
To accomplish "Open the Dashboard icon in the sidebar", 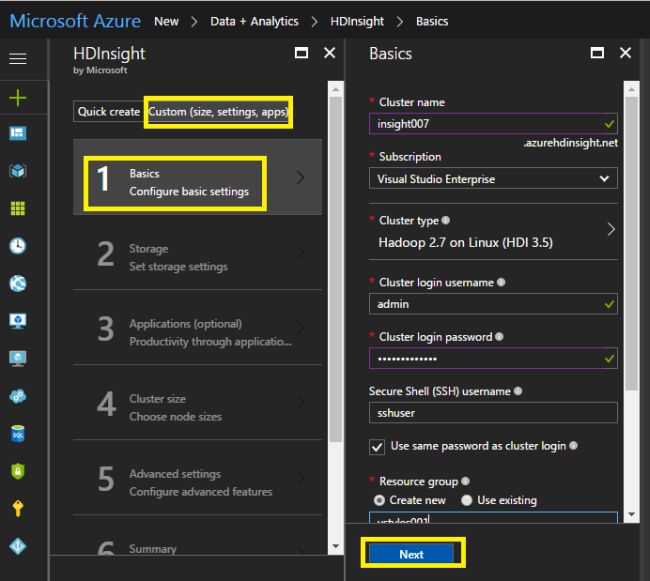I will coord(18,133).
